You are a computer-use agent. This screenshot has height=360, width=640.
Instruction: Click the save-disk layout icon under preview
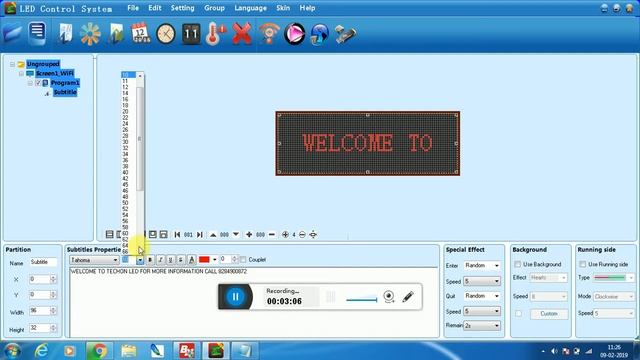tap(163, 234)
